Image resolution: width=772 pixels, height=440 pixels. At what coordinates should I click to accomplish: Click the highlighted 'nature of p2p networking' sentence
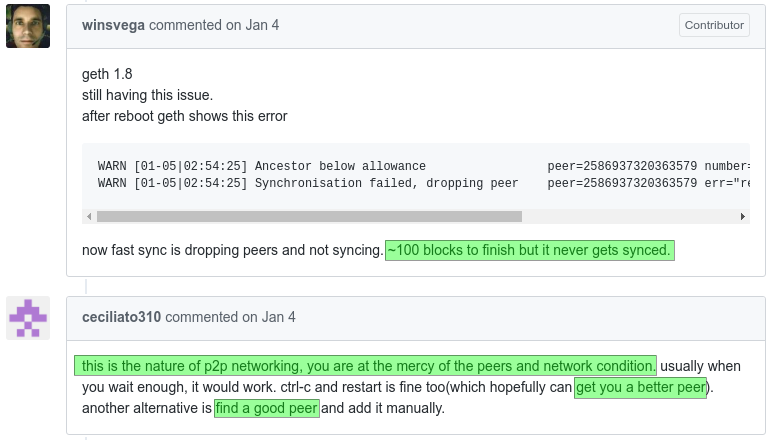pos(366,365)
